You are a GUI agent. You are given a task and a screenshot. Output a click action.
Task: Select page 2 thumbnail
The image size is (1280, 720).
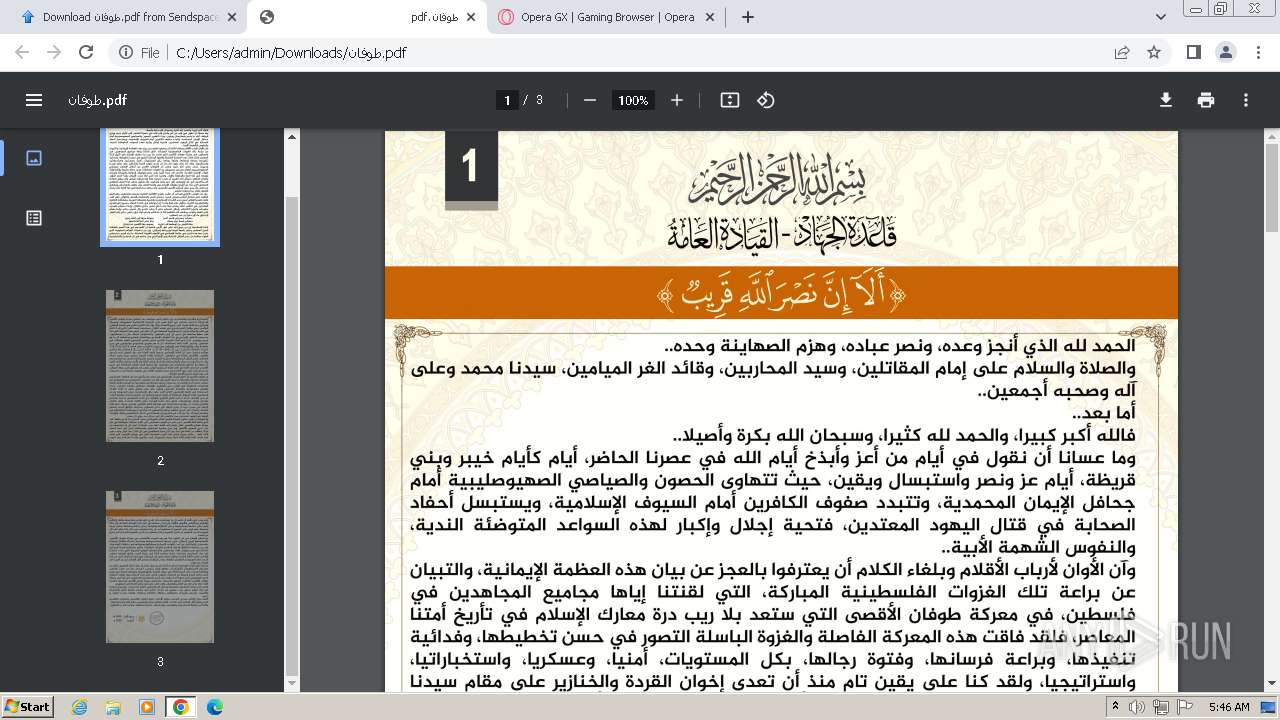160,366
